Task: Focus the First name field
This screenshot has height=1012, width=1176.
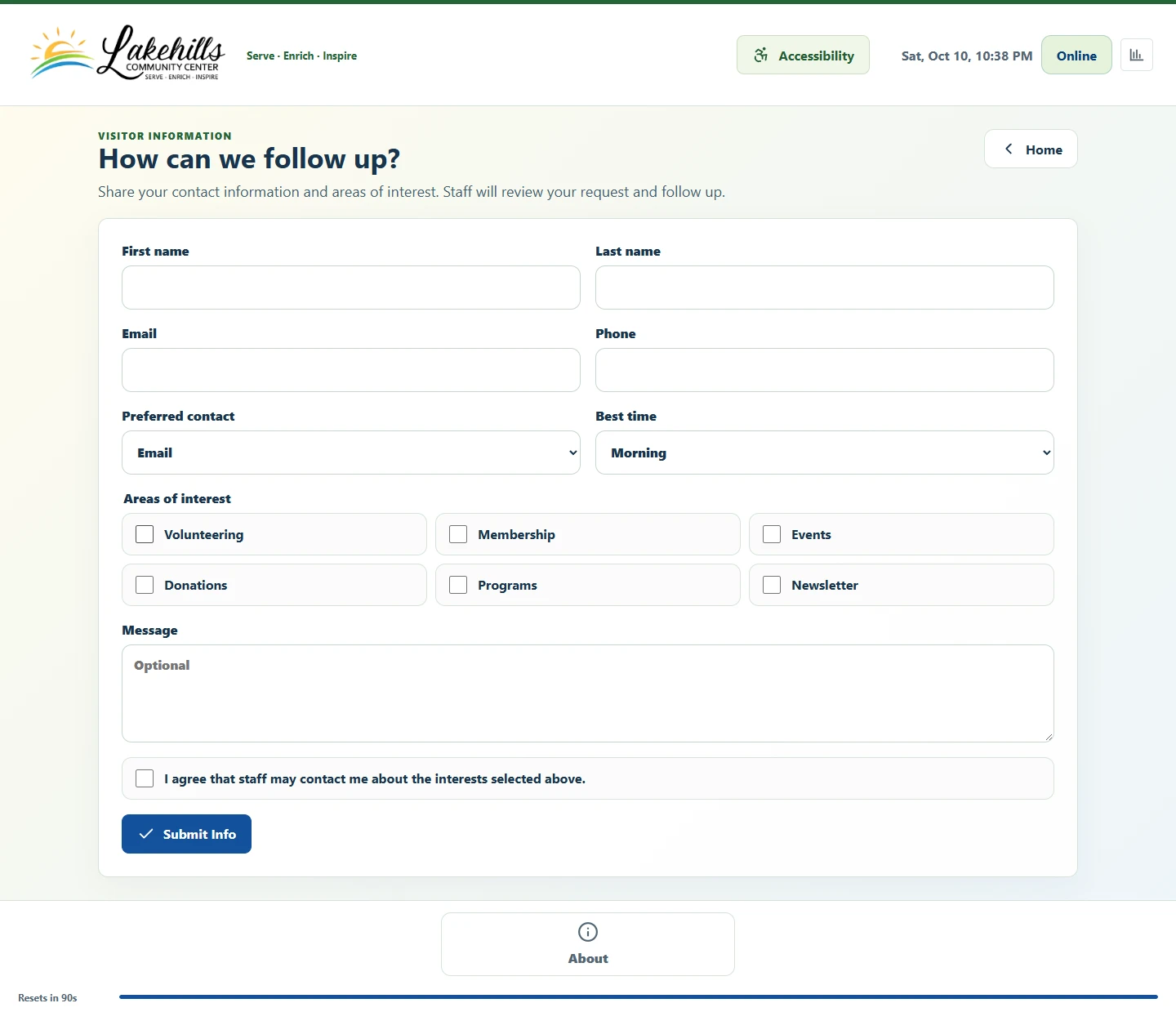Action: click(351, 288)
